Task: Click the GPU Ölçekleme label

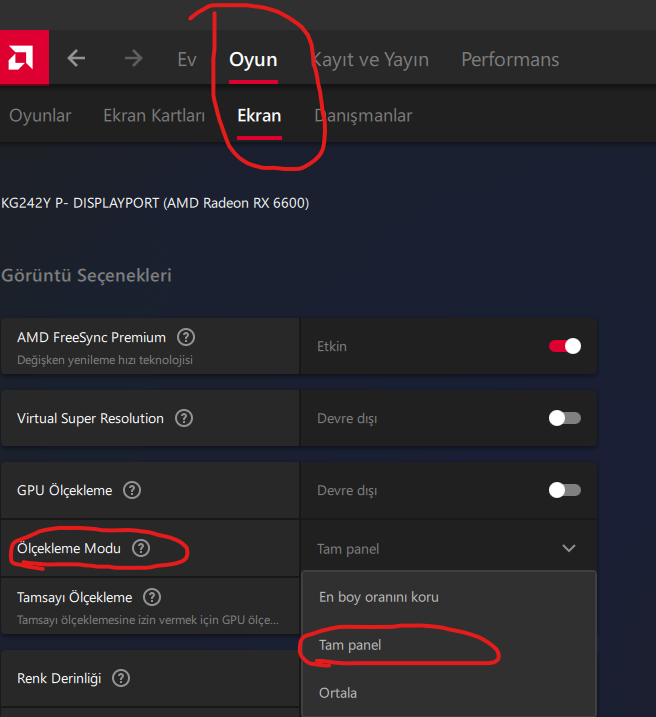Action: click(64, 490)
